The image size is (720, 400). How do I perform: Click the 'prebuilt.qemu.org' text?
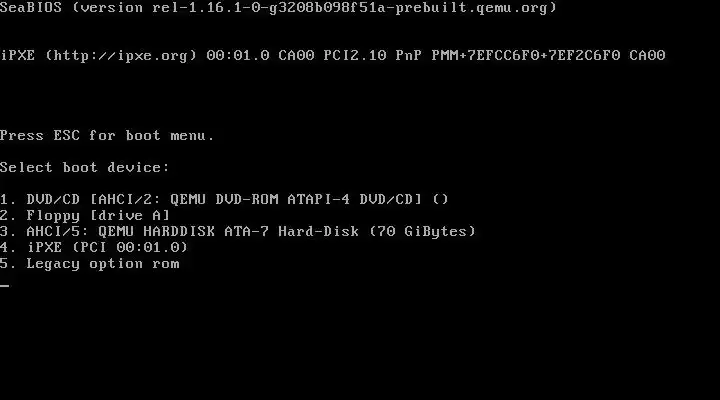click(471, 8)
